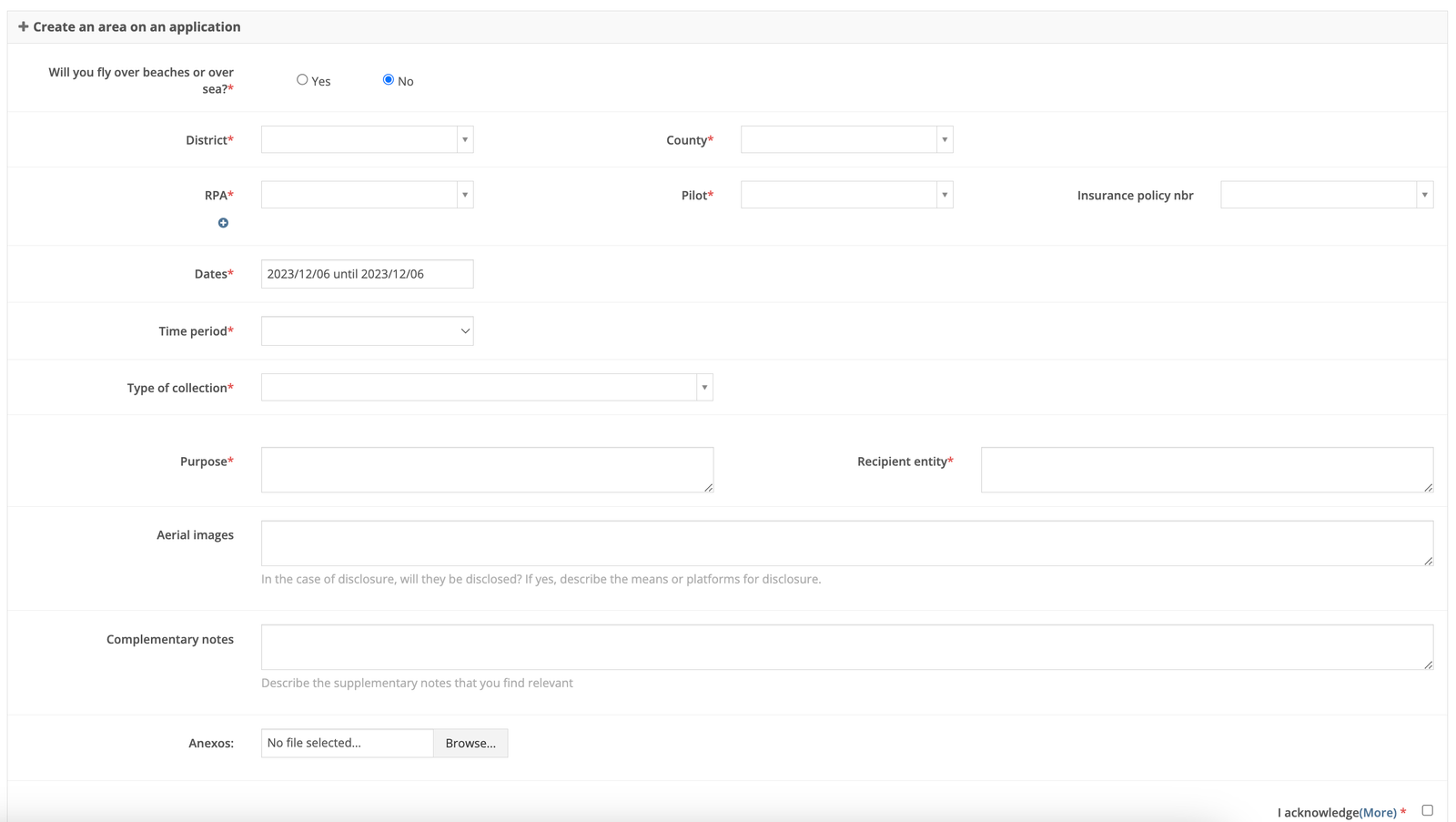Click the No file selected field
1456x822 pixels.
(347, 743)
